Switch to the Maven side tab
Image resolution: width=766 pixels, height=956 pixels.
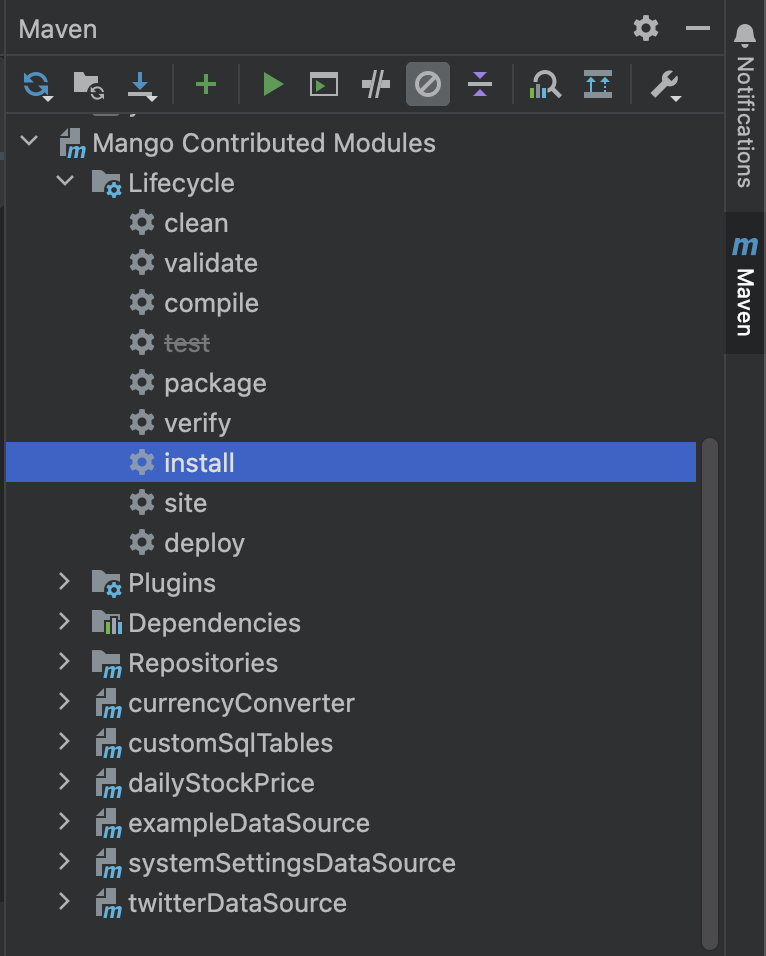[745, 284]
